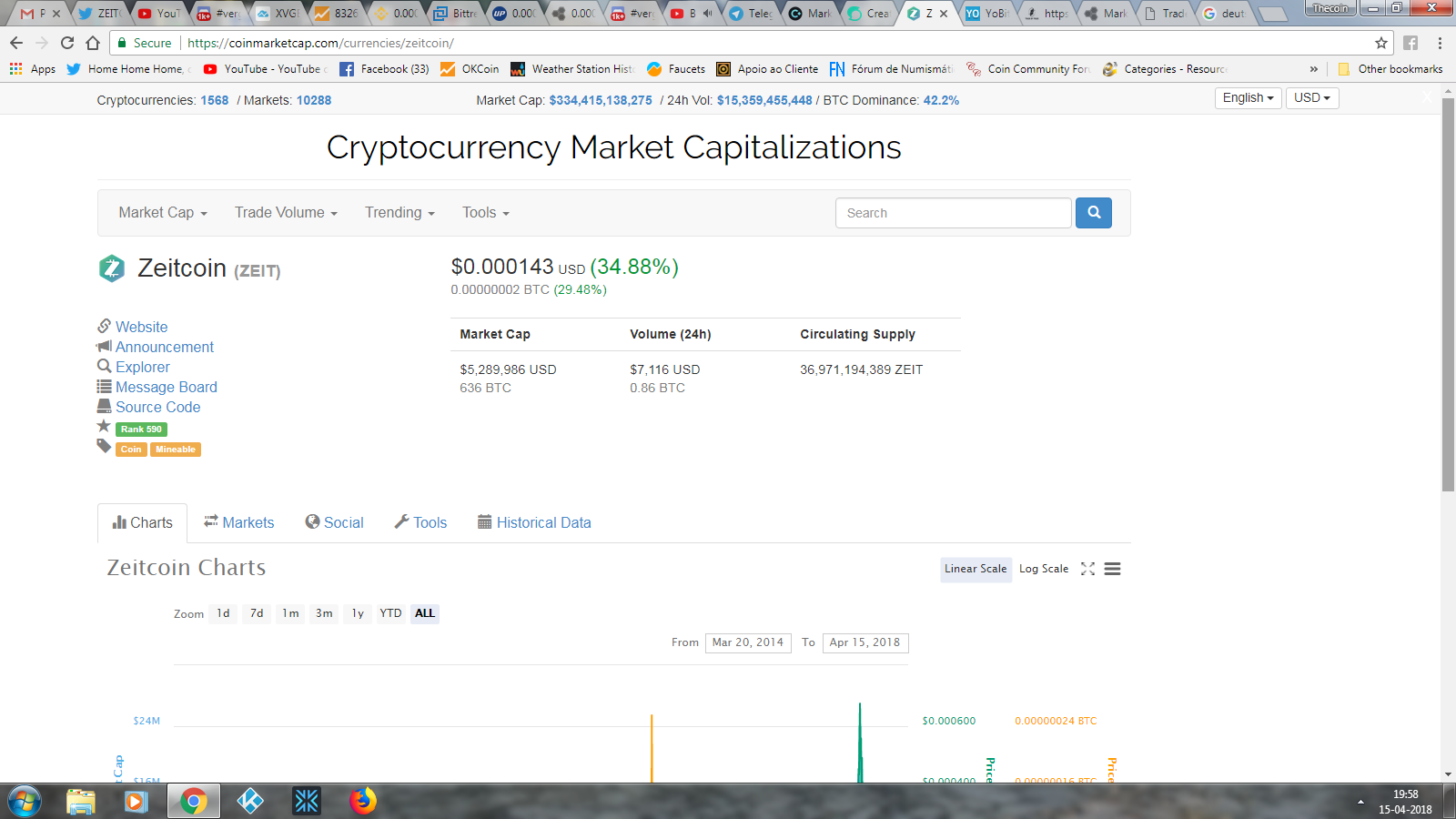This screenshot has height=819, width=1456.
Task: Click the Zeitcoin logo icon
Action: click(x=112, y=268)
